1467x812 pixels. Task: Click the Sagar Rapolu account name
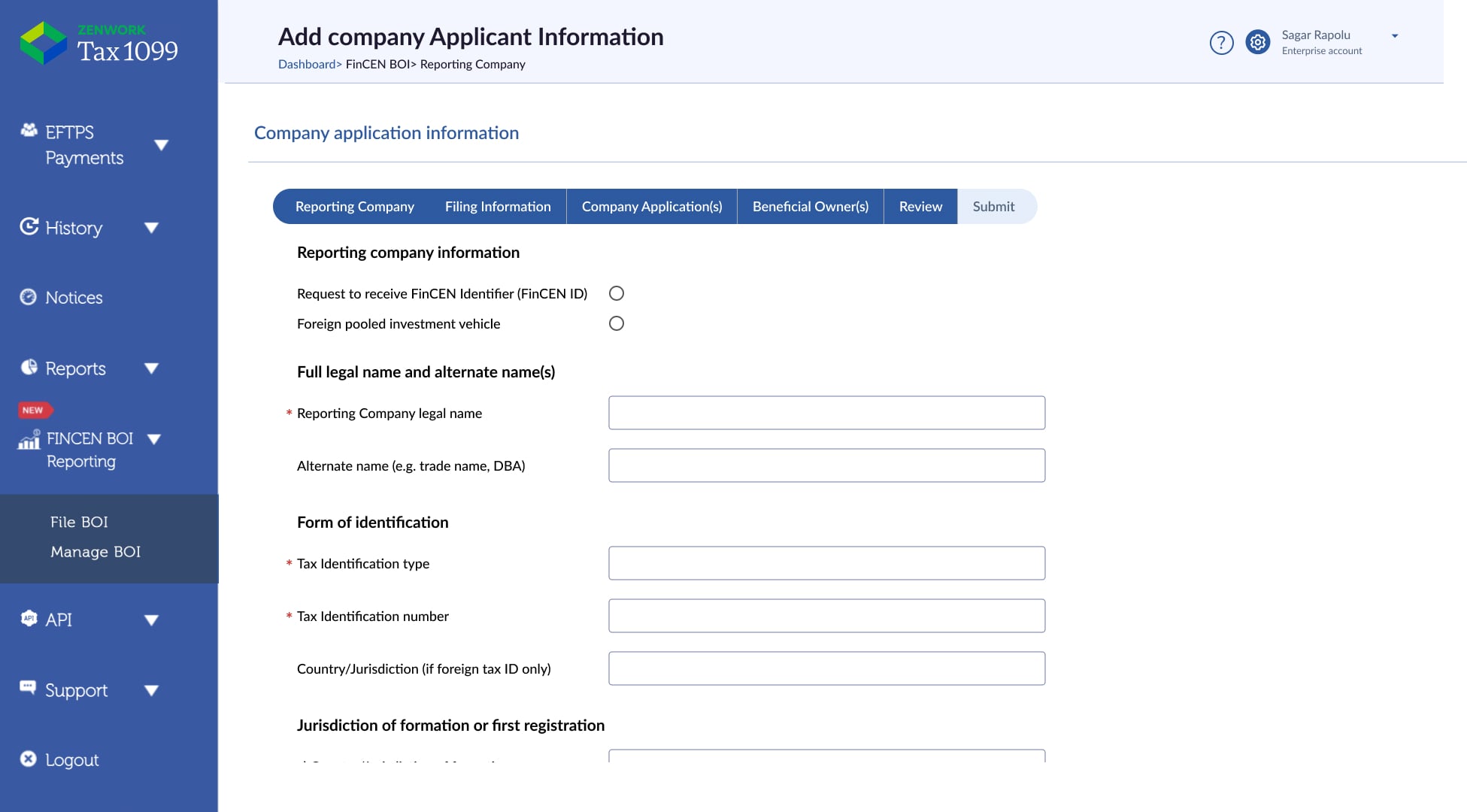[x=1316, y=35]
